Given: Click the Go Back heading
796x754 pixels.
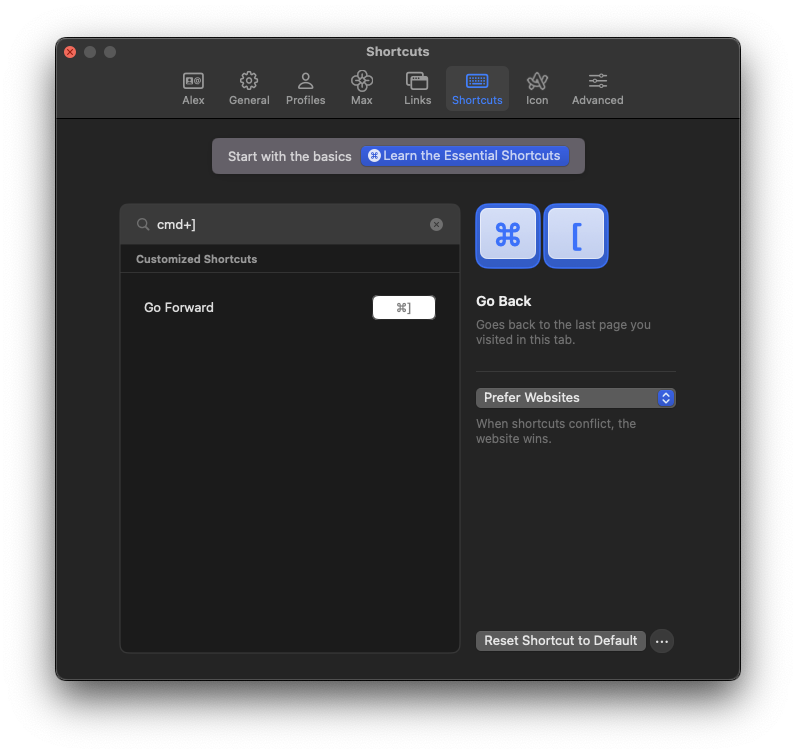Looking at the screenshot, I should pyautogui.click(x=503, y=301).
